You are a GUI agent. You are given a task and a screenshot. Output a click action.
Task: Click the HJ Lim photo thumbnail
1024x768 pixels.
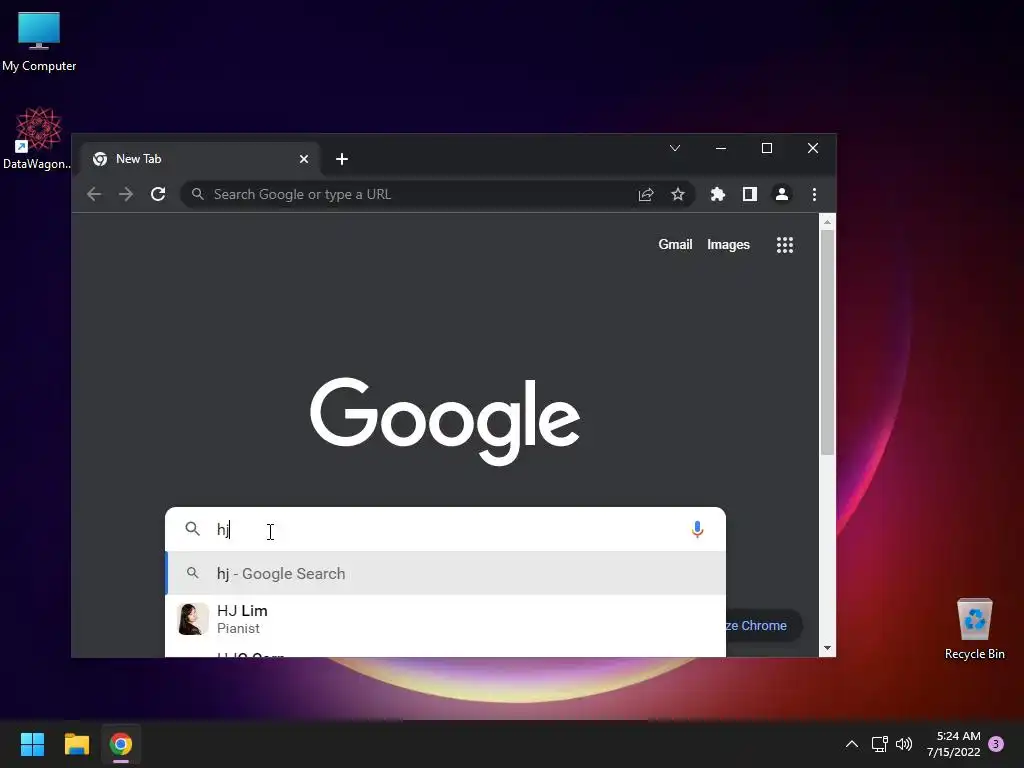pyautogui.click(x=193, y=619)
